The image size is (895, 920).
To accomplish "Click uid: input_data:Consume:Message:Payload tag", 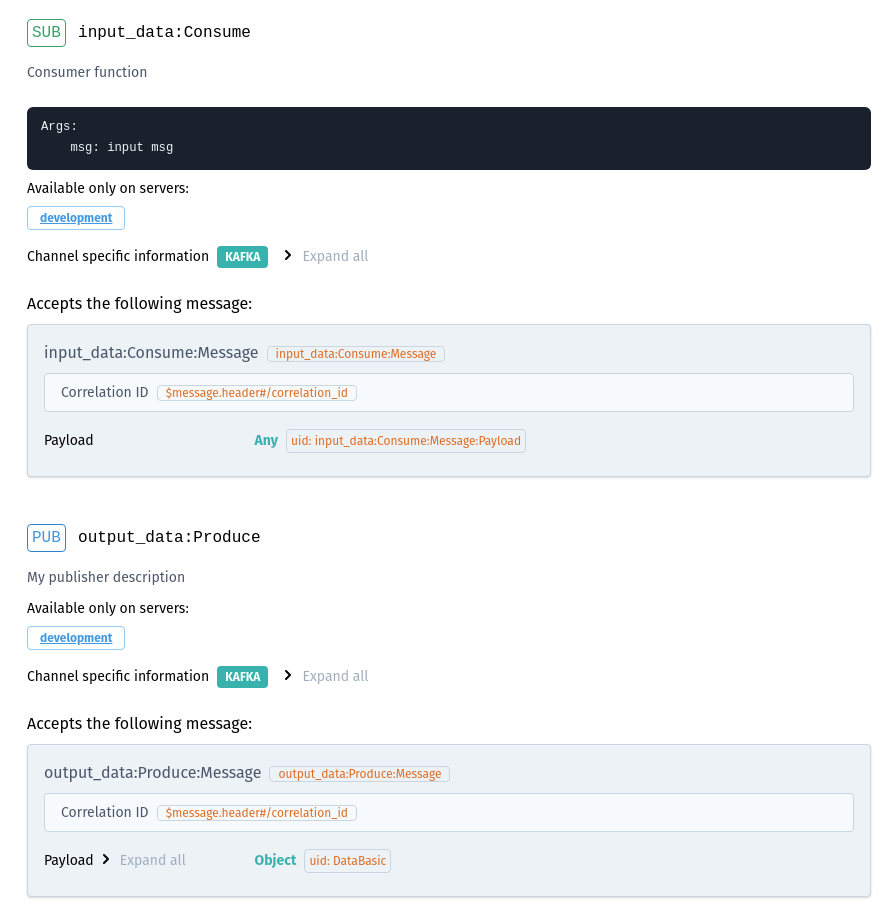I will tap(406, 441).
